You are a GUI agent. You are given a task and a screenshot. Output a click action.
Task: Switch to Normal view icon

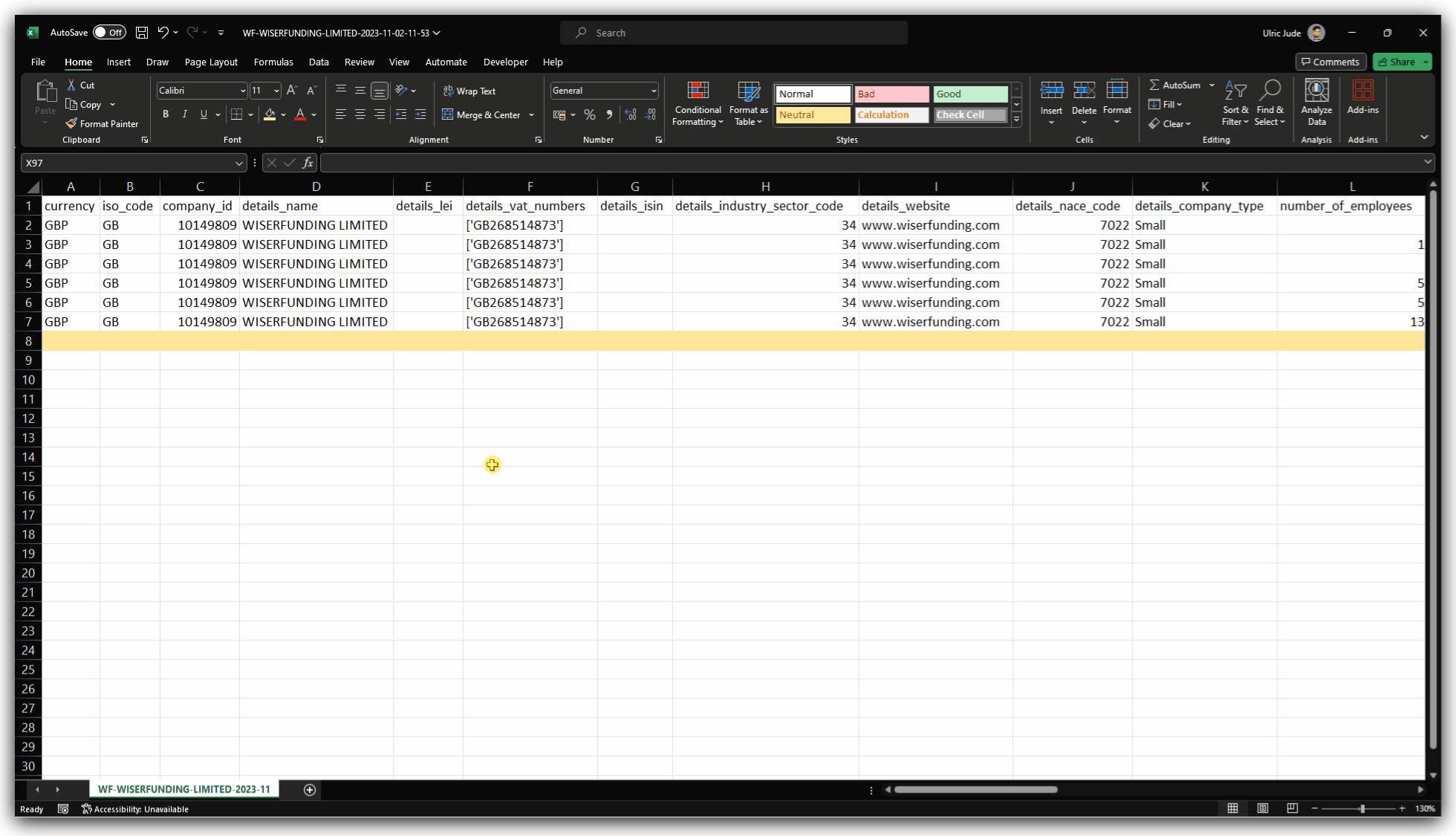(1233, 809)
